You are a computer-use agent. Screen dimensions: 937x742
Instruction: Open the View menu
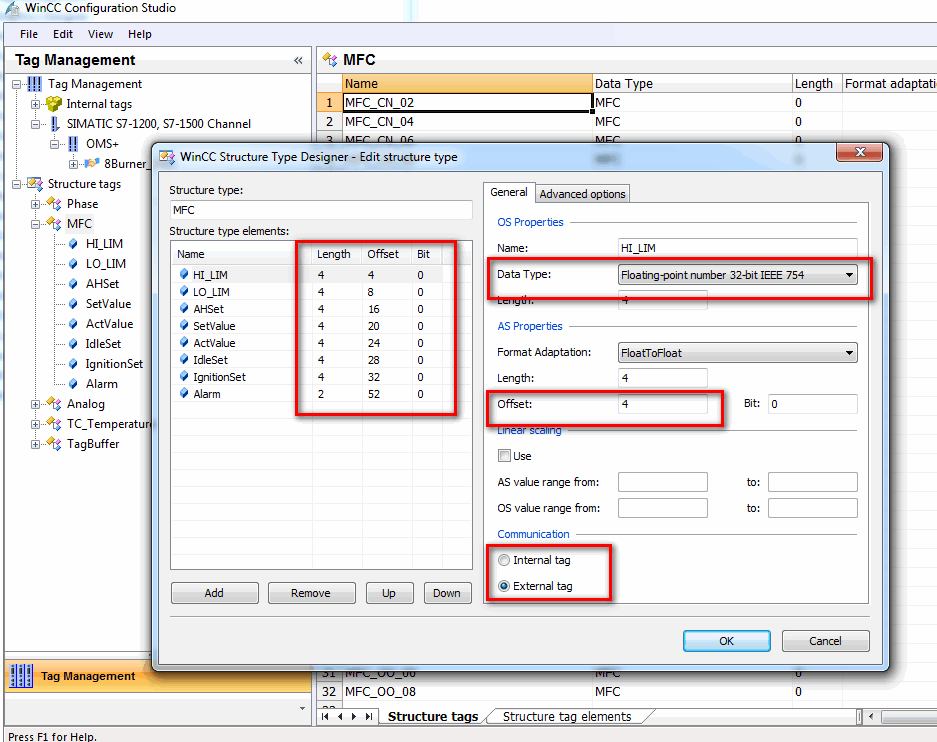click(100, 34)
